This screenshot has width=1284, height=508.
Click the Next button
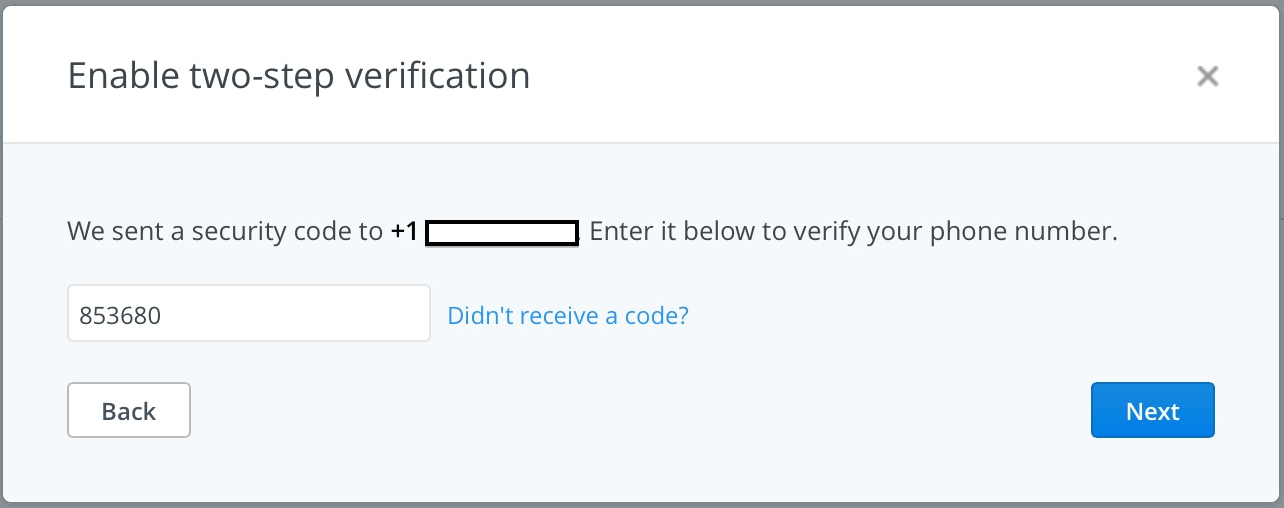pos(1152,411)
